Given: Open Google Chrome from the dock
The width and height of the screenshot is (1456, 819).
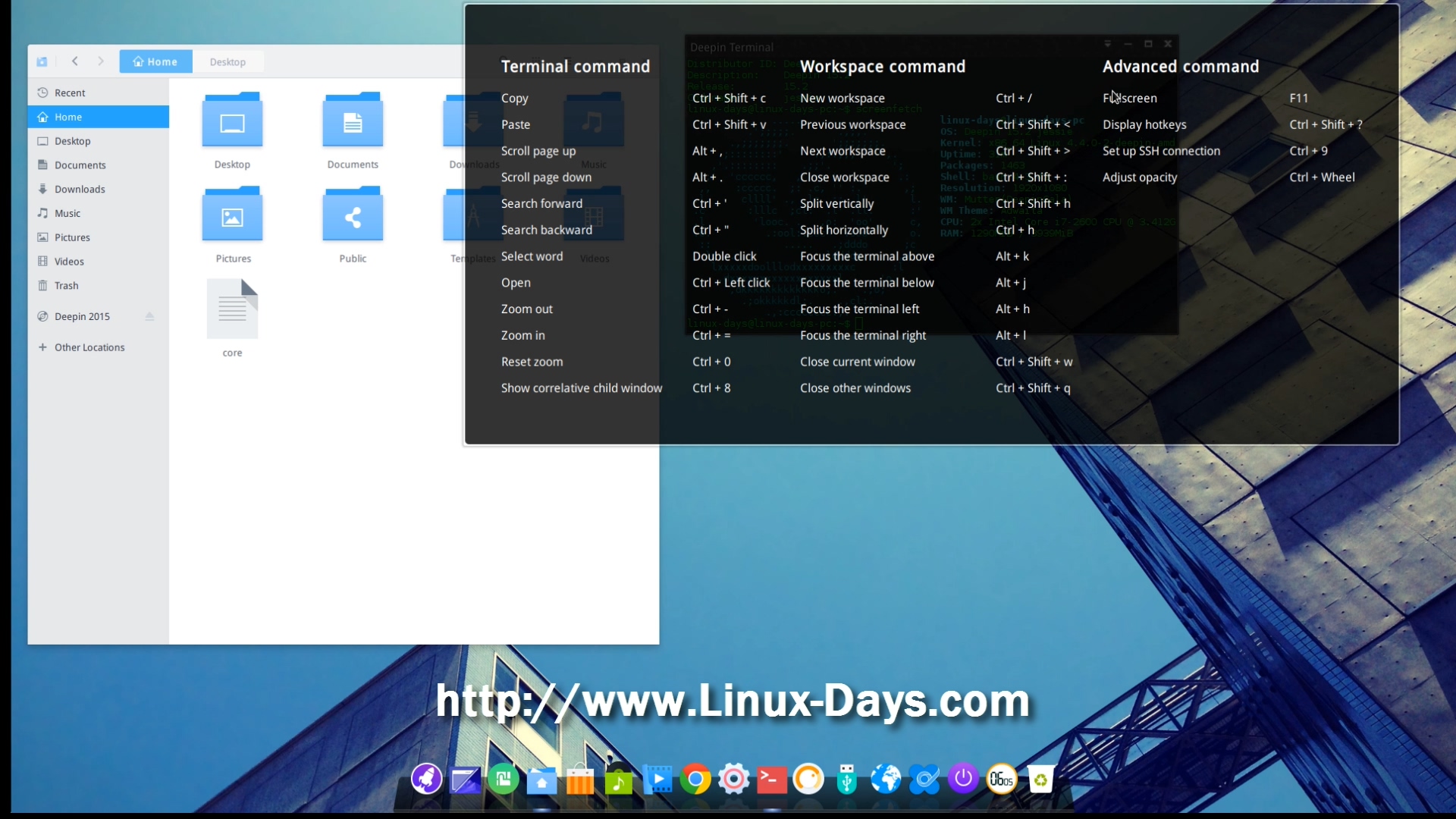Looking at the screenshot, I should 695,779.
